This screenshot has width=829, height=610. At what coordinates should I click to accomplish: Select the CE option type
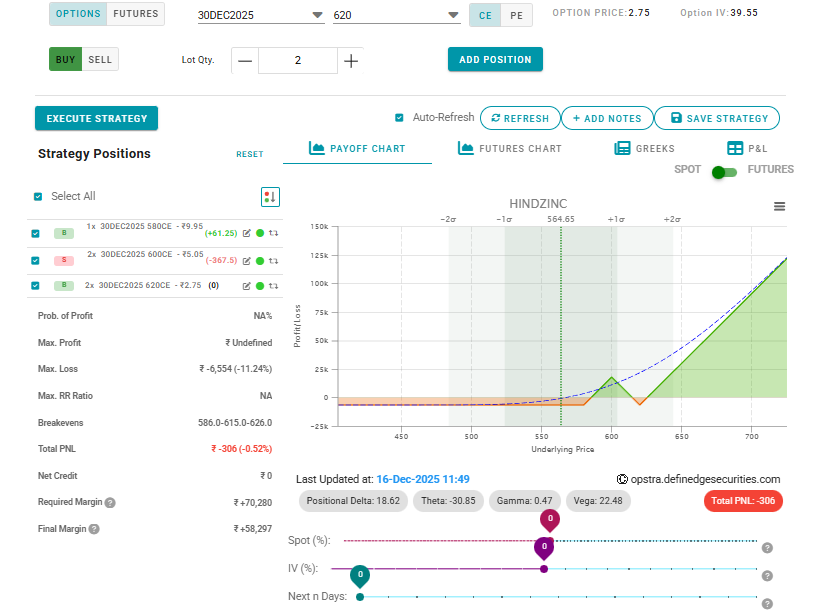click(485, 15)
